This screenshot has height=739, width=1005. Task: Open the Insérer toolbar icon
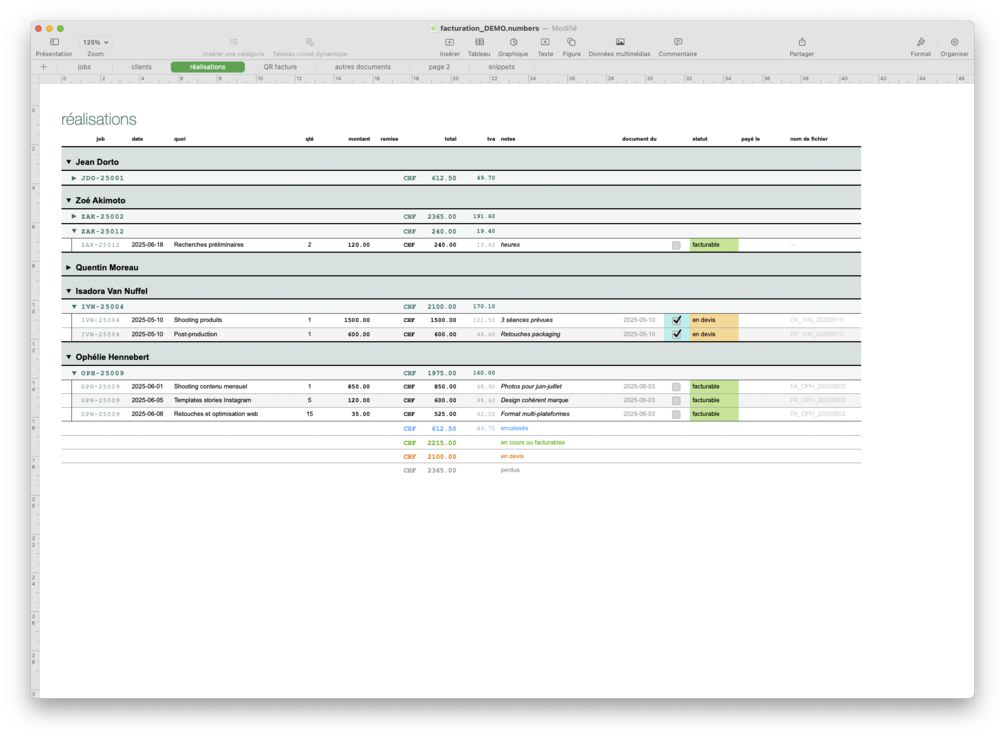(449, 42)
